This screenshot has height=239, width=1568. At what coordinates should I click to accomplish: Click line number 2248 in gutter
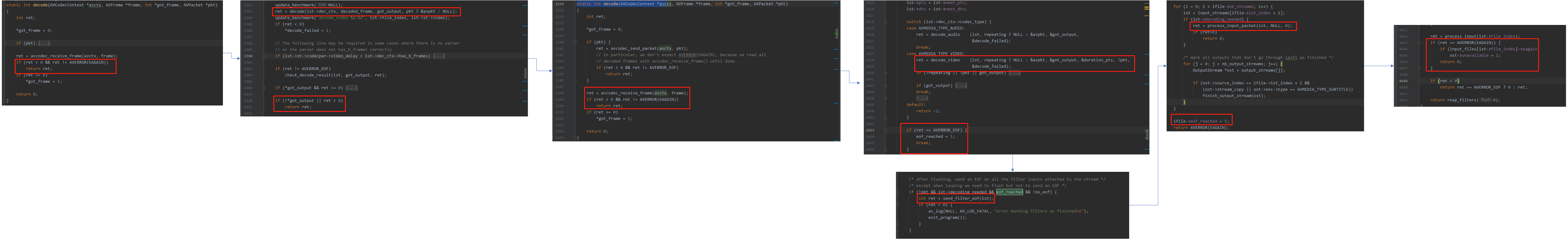point(559,93)
